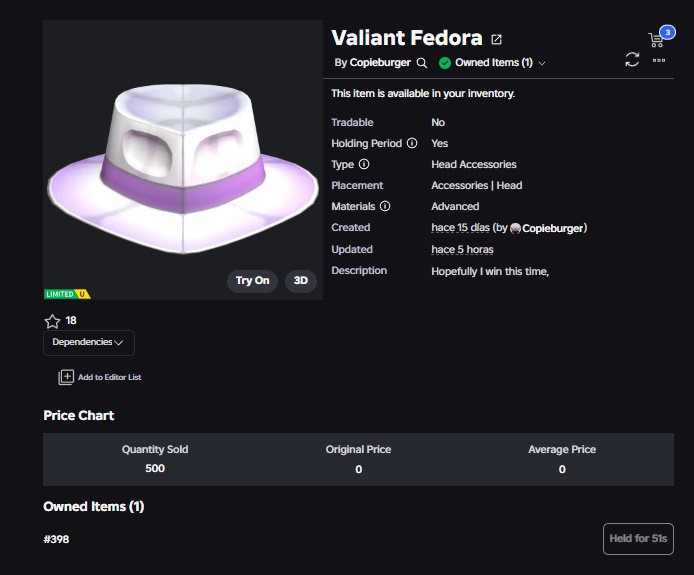The width and height of the screenshot is (694, 575).
Task: Click the Try On button
Action: click(252, 281)
